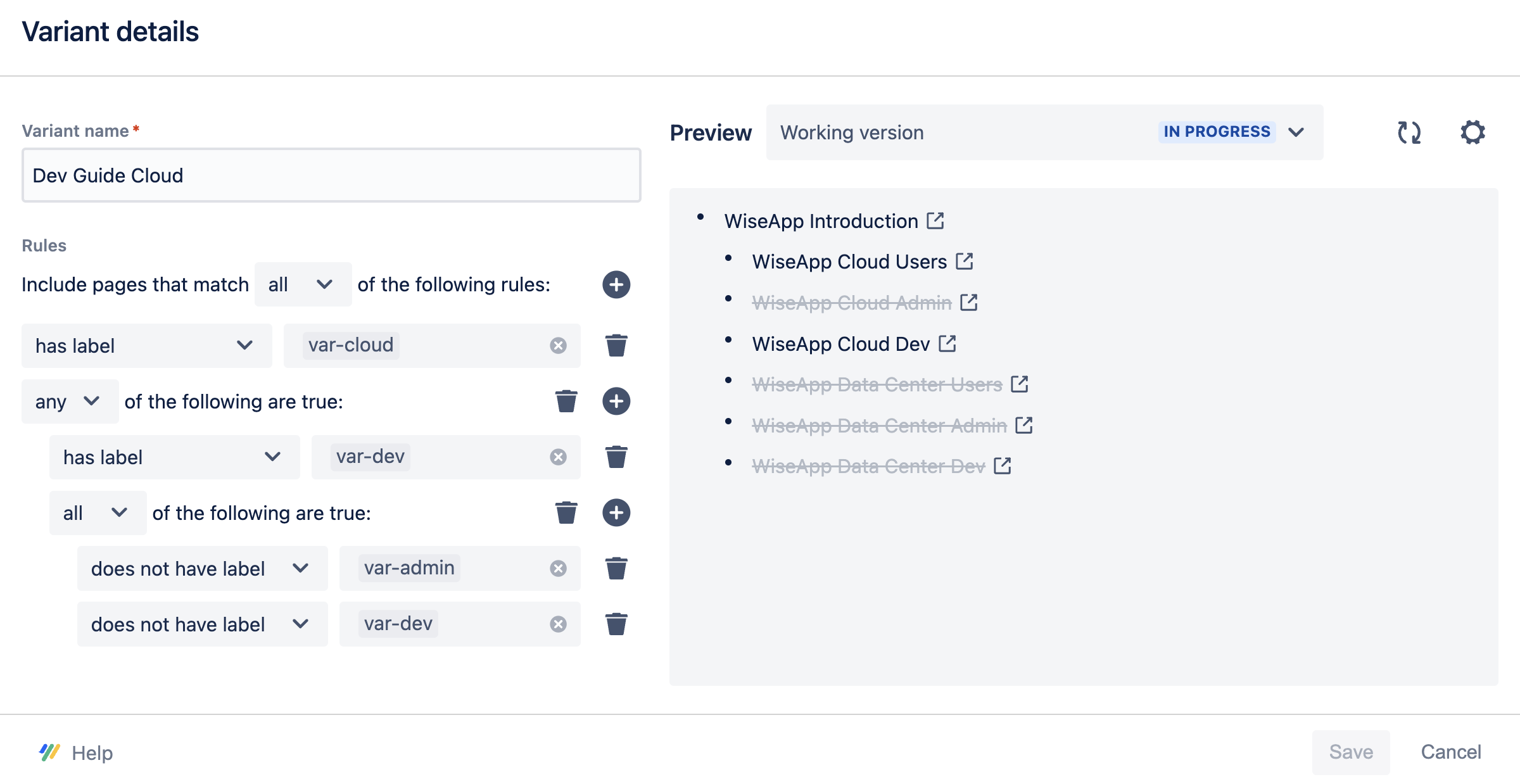This screenshot has width=1520, height=784.
Task: Clear the var-admin label value
Action: pos(558,569)
